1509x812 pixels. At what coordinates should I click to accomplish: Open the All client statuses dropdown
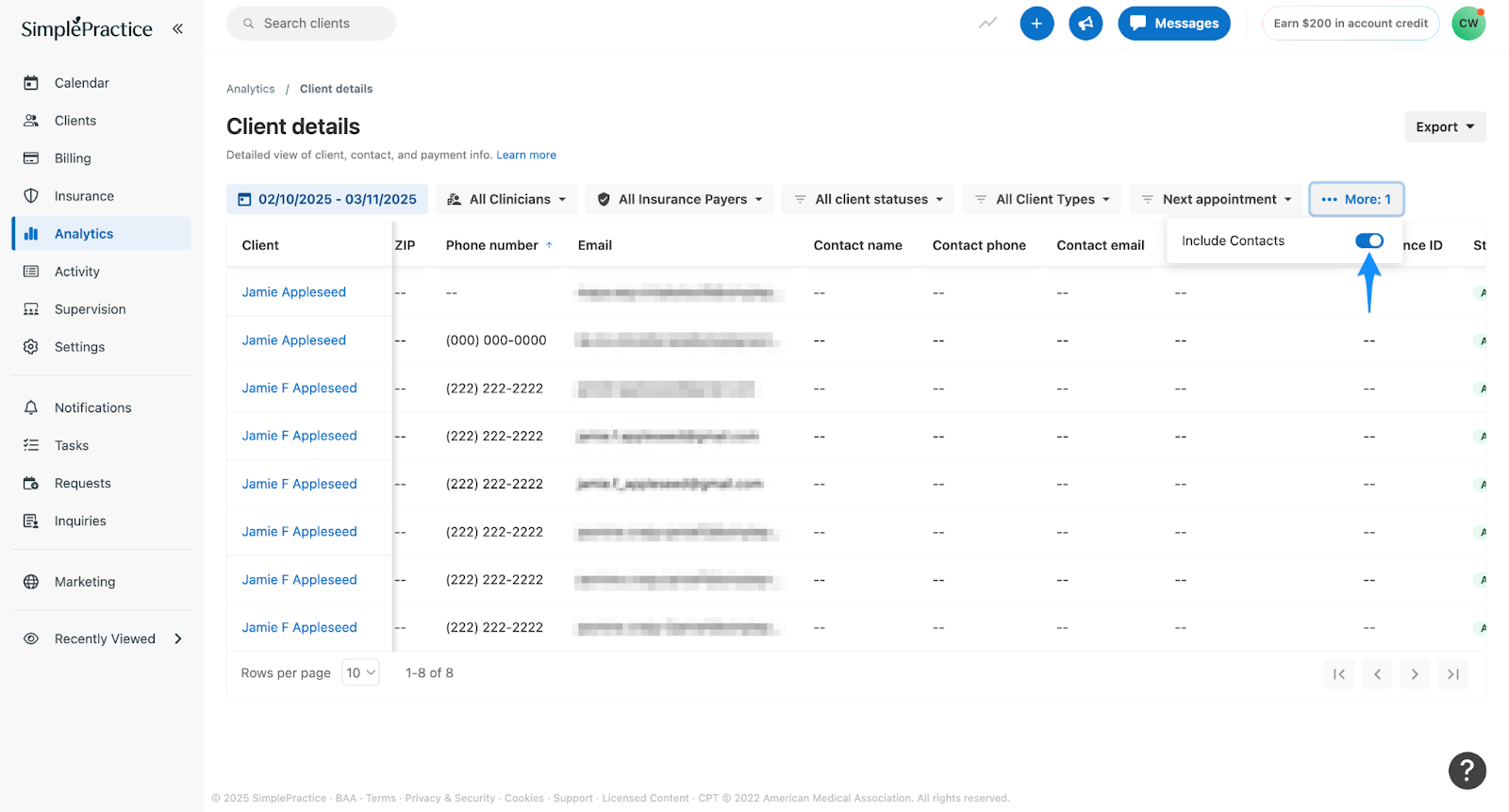pyautogui.click(x=868, y=199)
